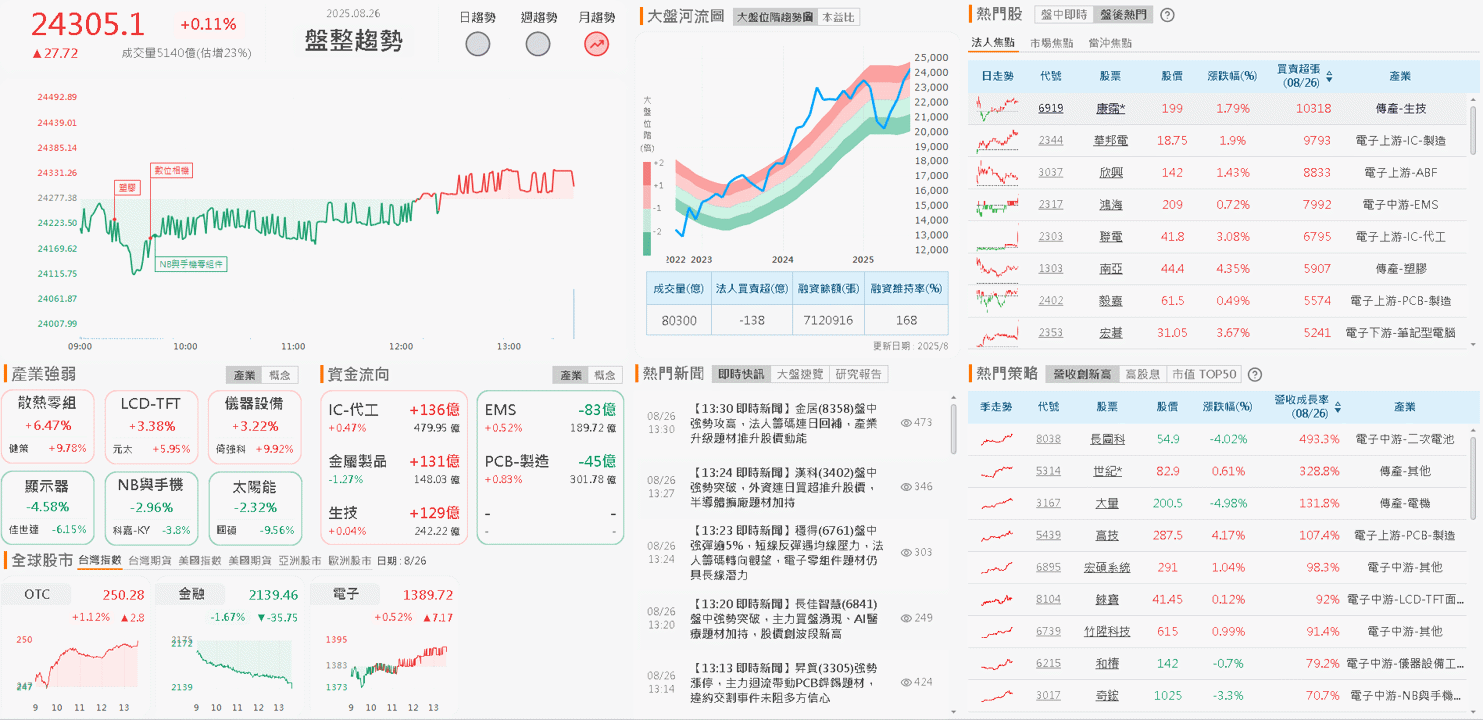Open stock code link 3037
This screenshot has width=1483, height=720.
tap(1051, 172)
